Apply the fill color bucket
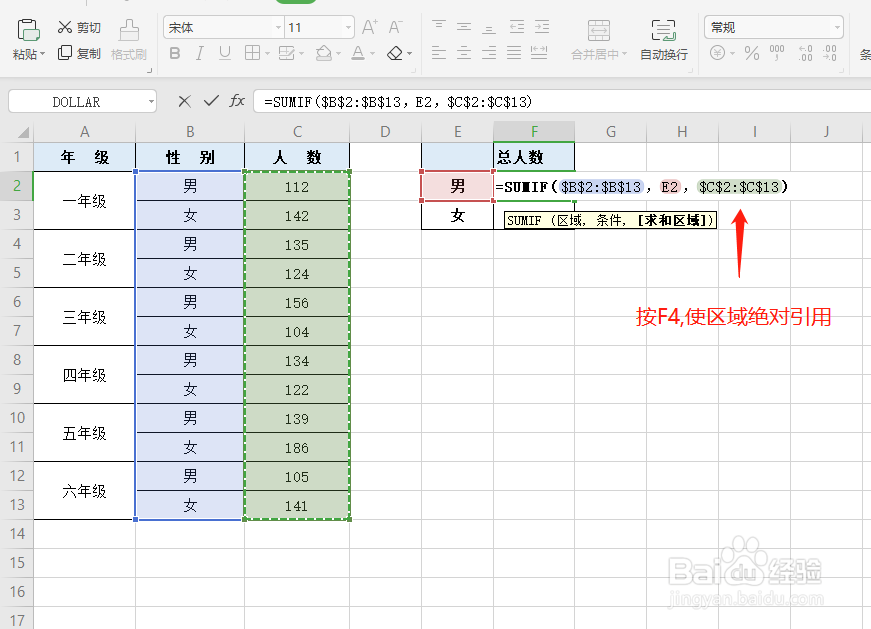The image size is (871, 629). [323, 53]
